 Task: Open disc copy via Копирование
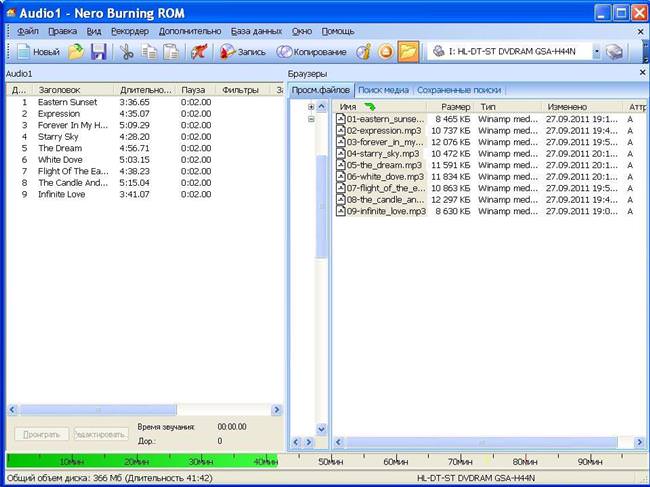coord(312,52)
